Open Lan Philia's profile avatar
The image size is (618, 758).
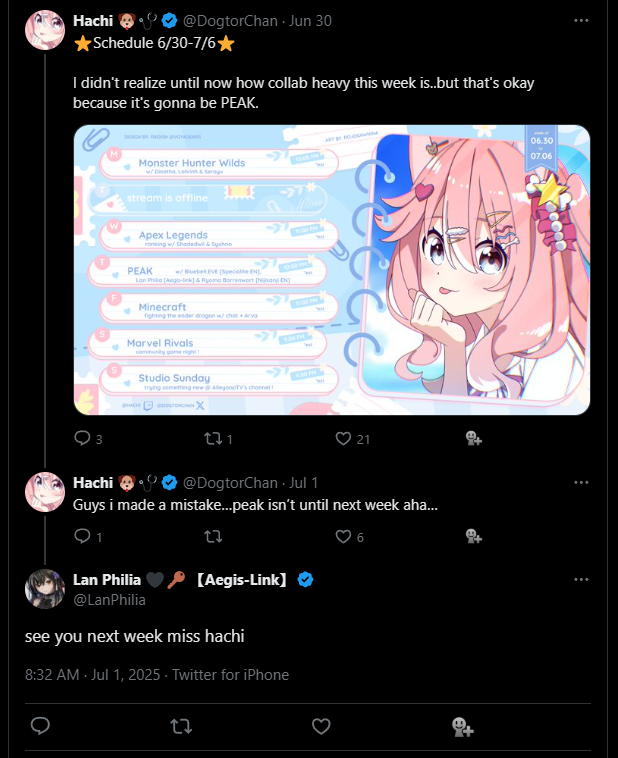(45, 588)
